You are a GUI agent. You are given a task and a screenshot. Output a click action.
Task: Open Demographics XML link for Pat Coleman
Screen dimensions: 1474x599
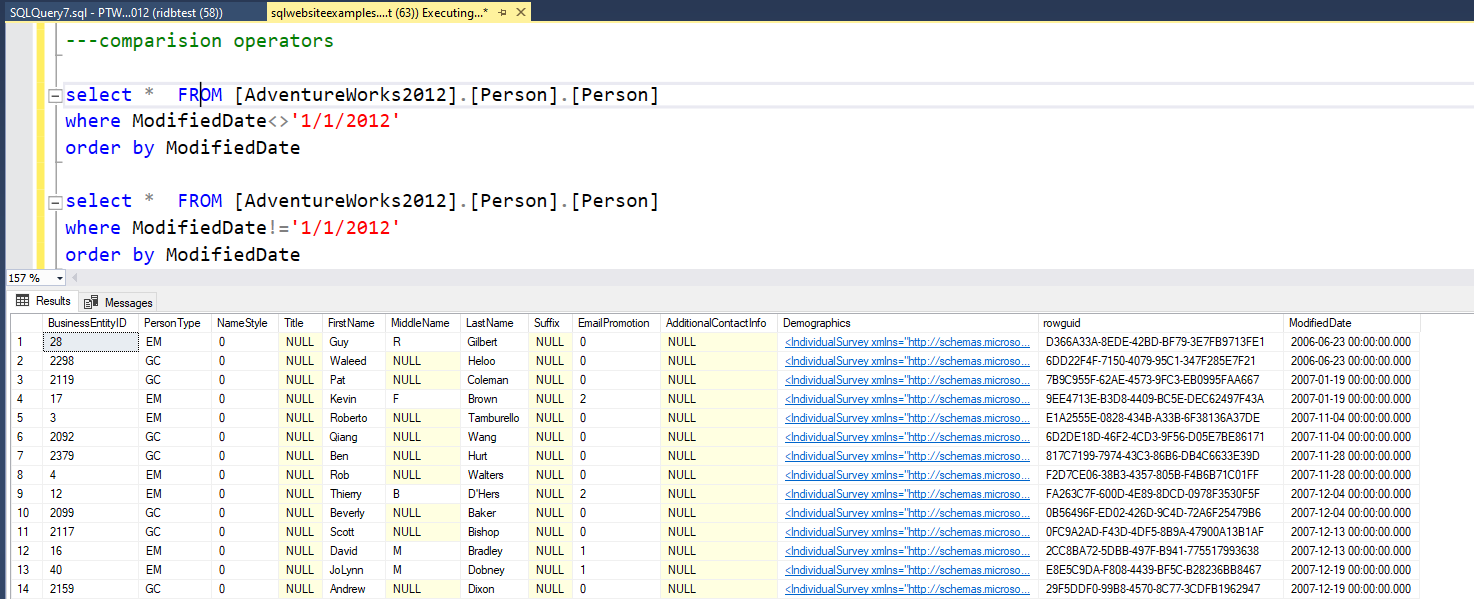907,380
